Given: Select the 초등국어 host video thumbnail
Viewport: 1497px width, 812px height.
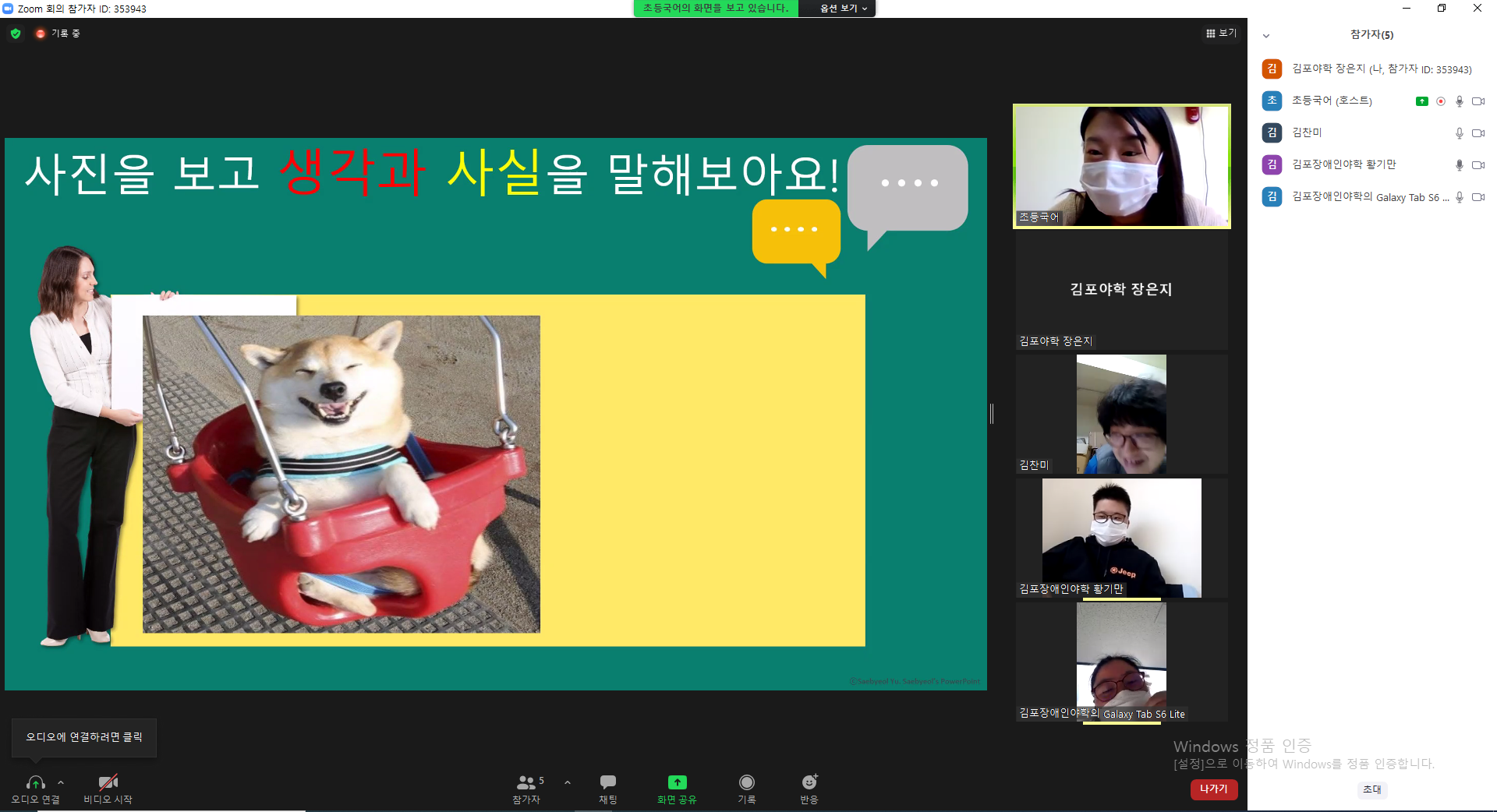Looking at the screenshot, I should pyautogui.click(x=1122, y=166).
